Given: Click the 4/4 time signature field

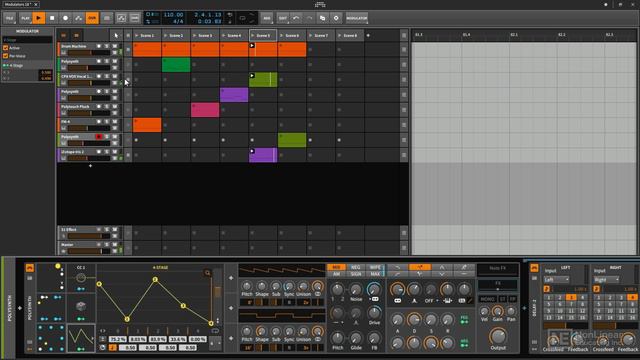Looking at the screenshot, I should point(178,21).
